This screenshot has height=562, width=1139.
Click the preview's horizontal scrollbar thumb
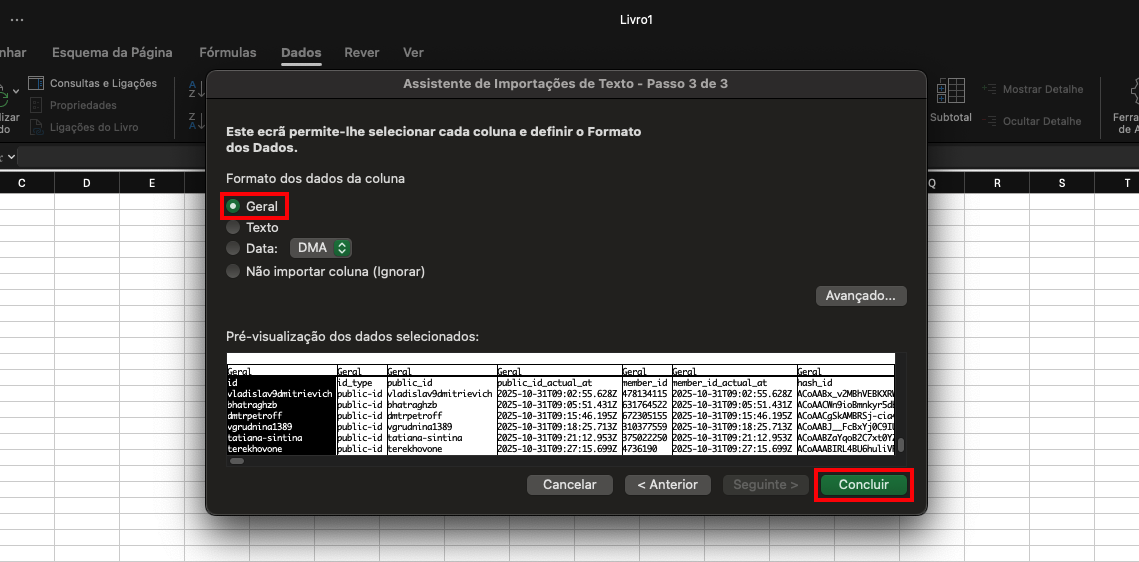pyautogui.click(x=237, y=461)
